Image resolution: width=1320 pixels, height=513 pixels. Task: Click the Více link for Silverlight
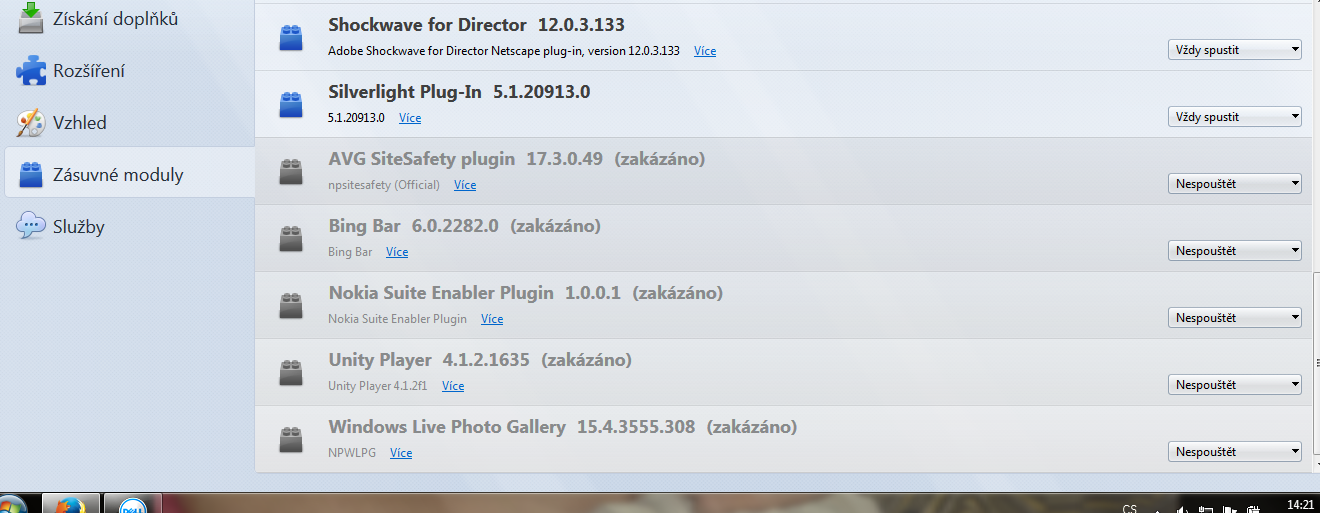(x=410, y=118)
